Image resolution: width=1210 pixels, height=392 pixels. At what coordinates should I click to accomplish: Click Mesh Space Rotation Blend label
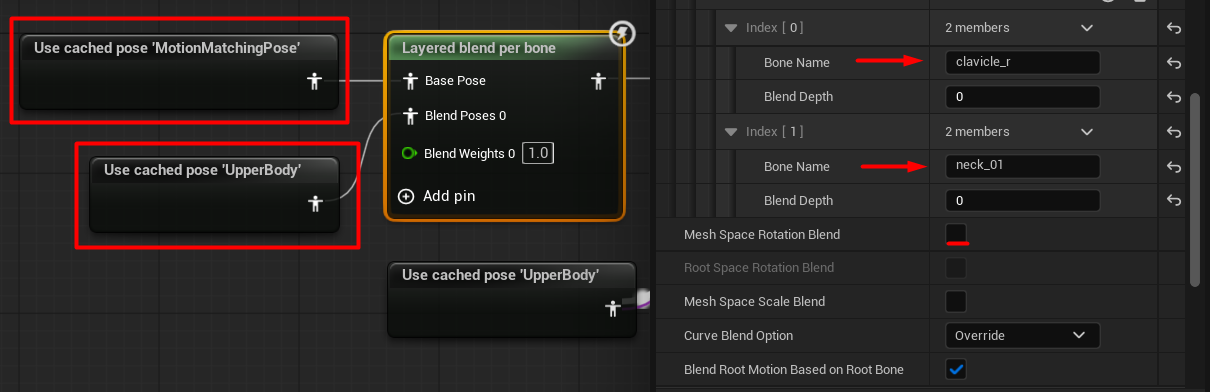(762, 234)
